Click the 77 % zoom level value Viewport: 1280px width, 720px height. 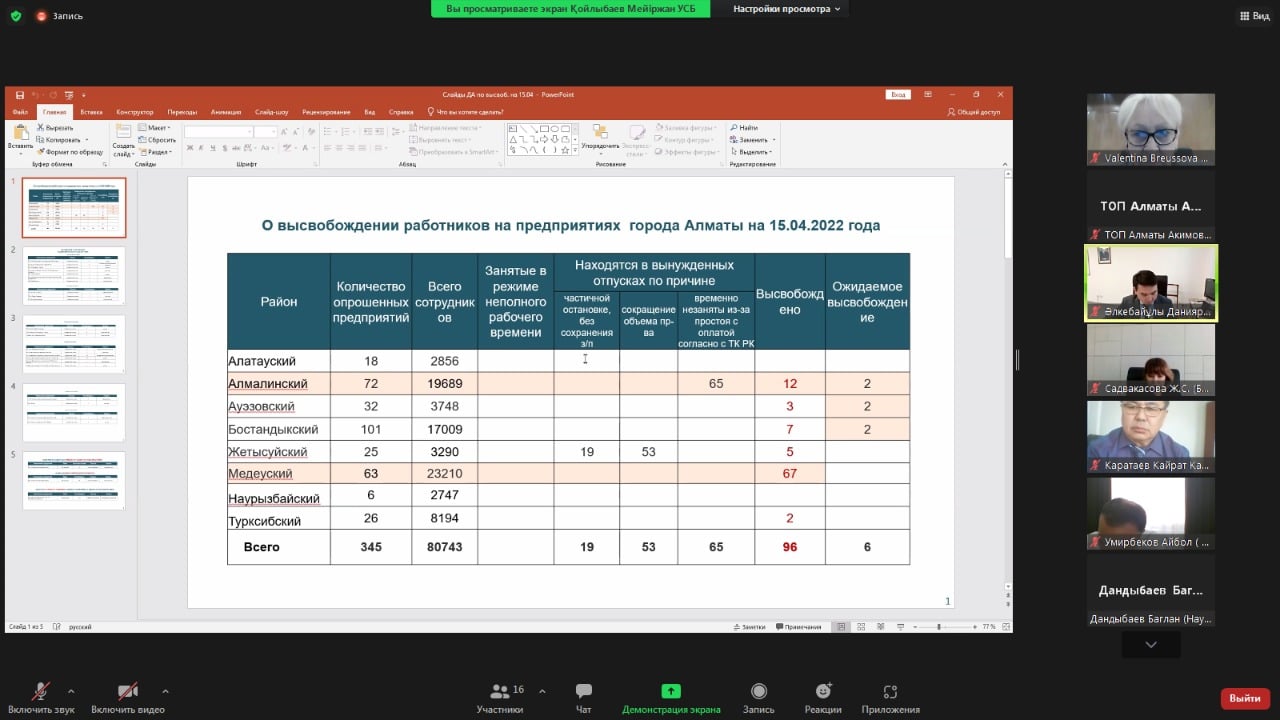[x=989, y=627]
